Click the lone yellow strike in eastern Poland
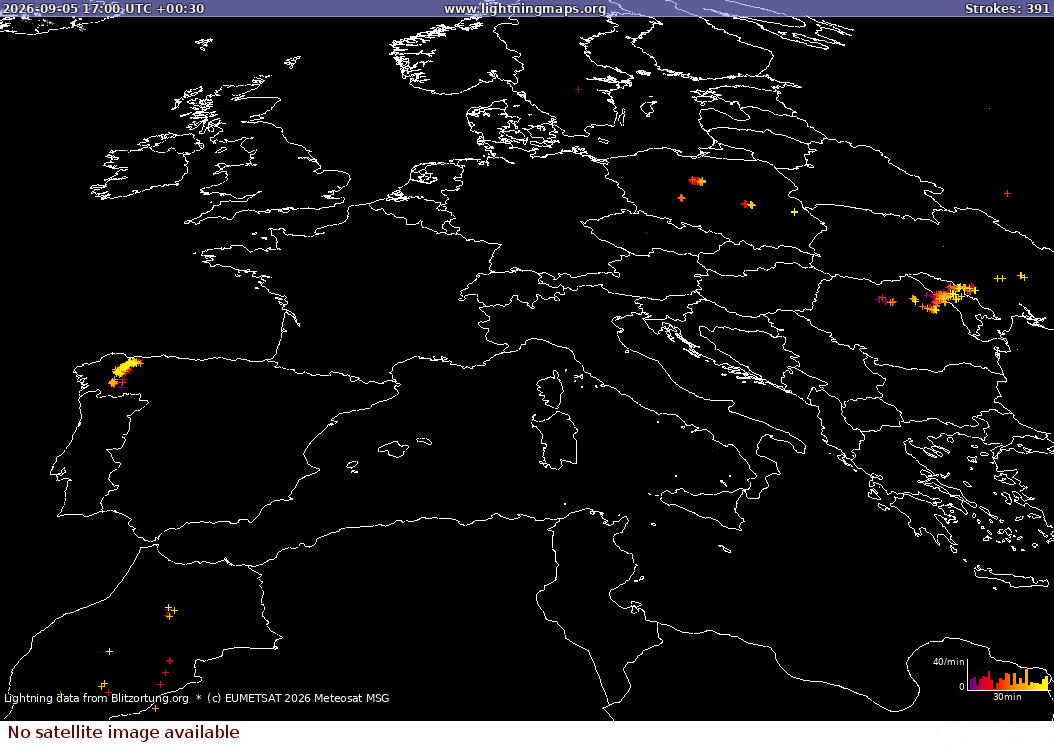1054x745 pixels. 794,212
